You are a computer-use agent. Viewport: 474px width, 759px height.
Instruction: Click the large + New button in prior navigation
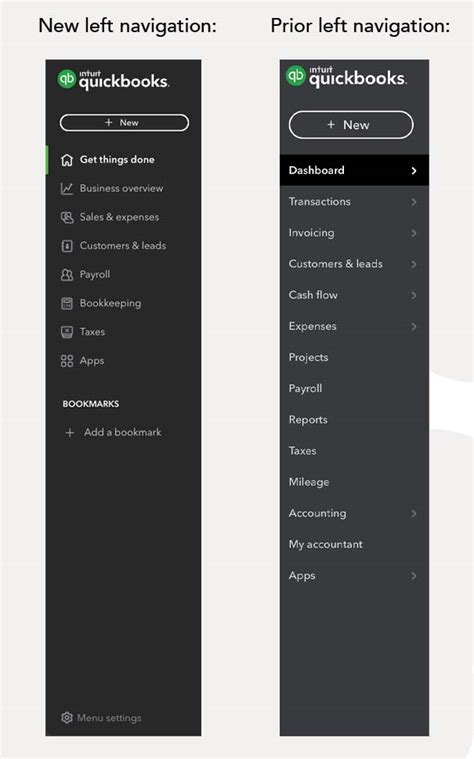click(351, 125)
